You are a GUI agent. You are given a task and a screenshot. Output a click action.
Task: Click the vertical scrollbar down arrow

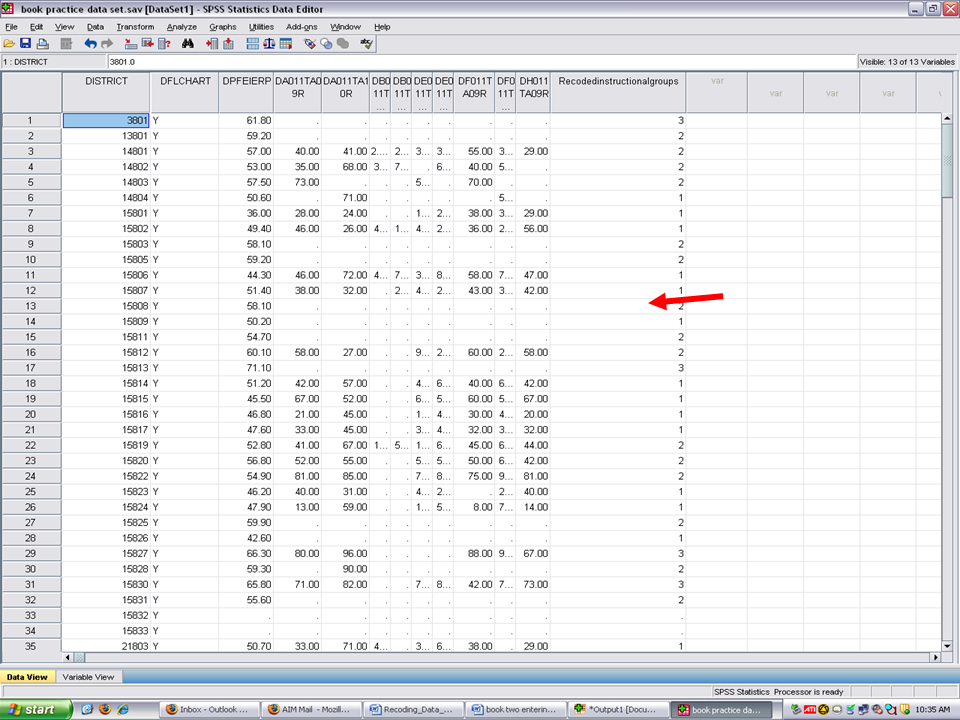[x=947, y=645]
